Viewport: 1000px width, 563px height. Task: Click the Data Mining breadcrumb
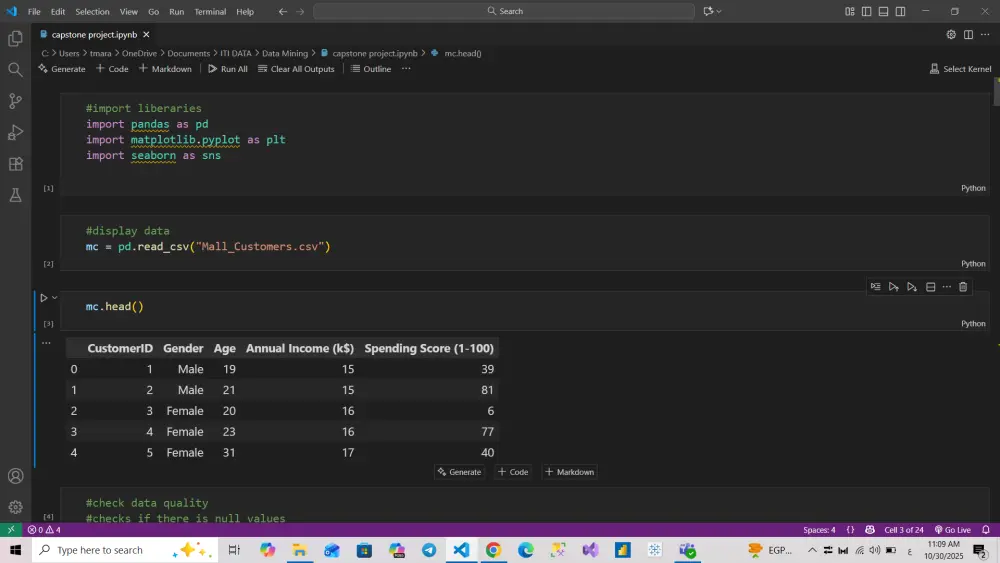(284, 54)
